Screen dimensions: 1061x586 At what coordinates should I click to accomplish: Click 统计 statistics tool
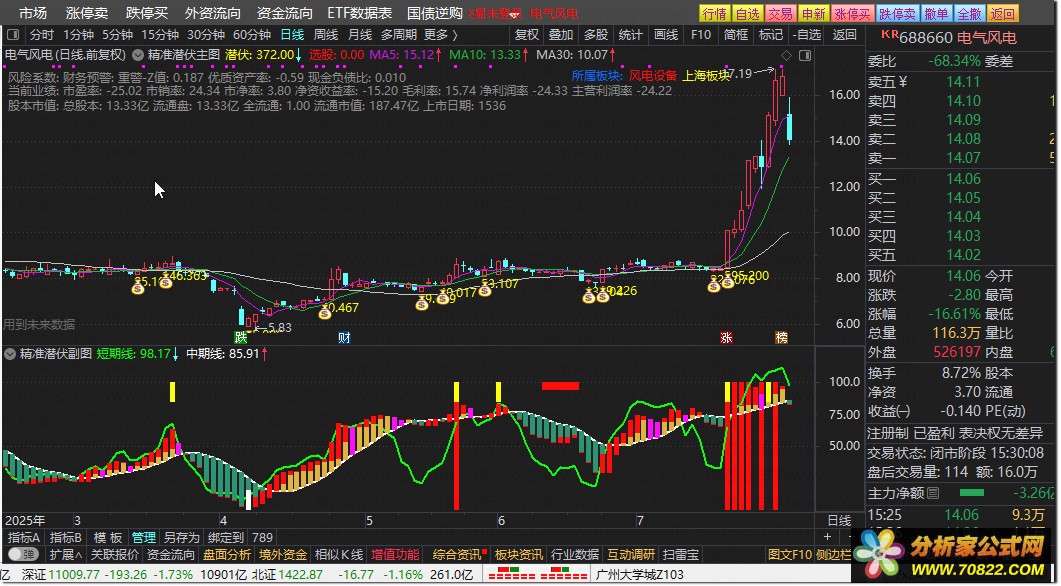point(631,35)
